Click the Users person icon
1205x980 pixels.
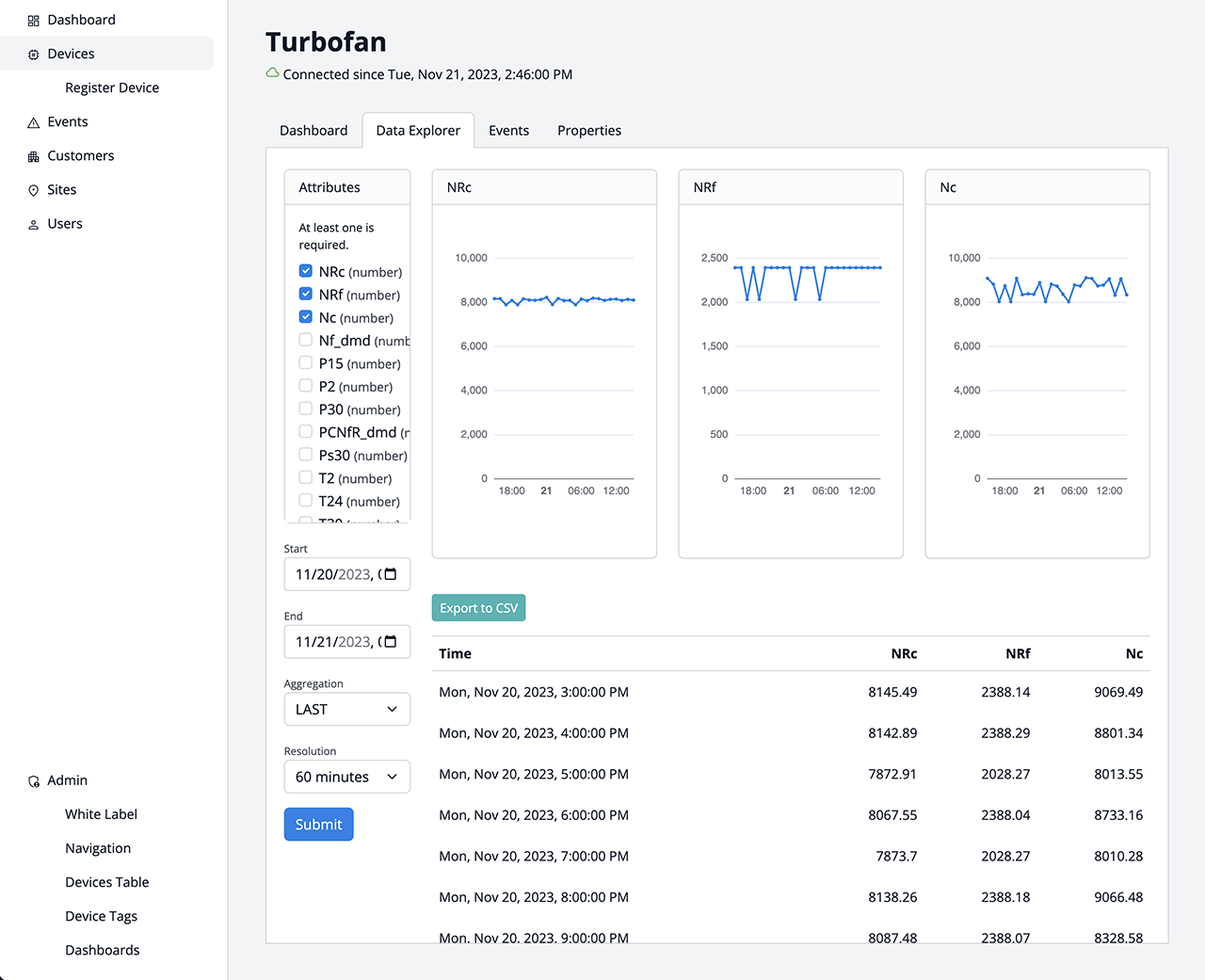(34, 224)
